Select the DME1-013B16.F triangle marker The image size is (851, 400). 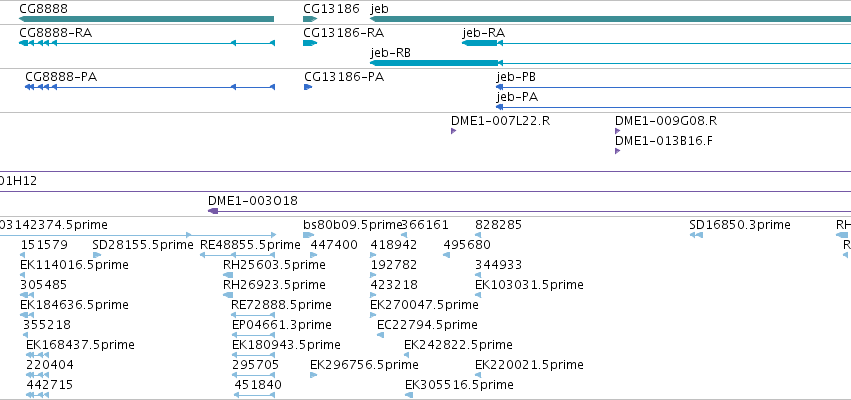point(618,151)
